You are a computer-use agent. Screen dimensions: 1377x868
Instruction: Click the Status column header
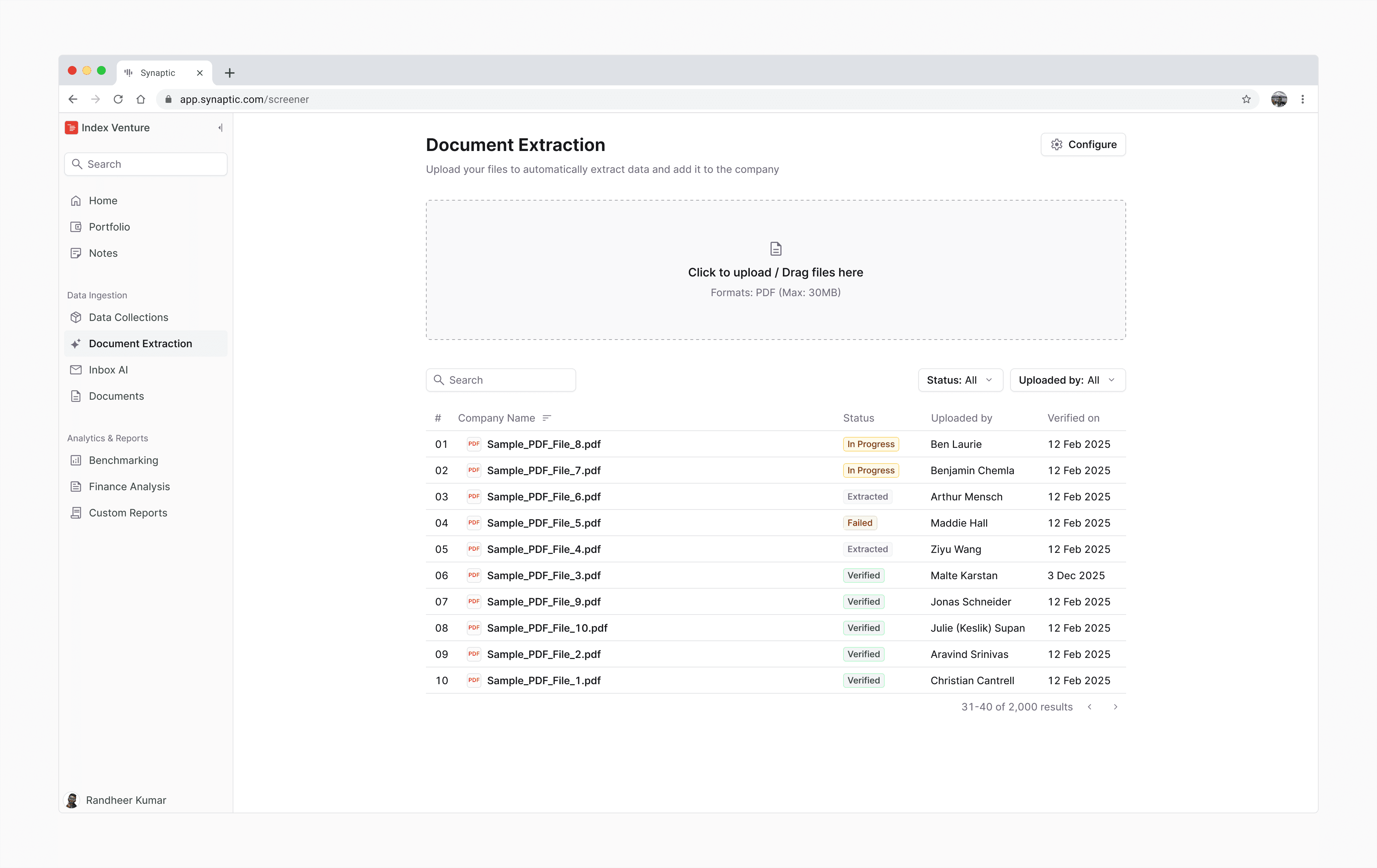pyautogui.click(x=858, y=418)
